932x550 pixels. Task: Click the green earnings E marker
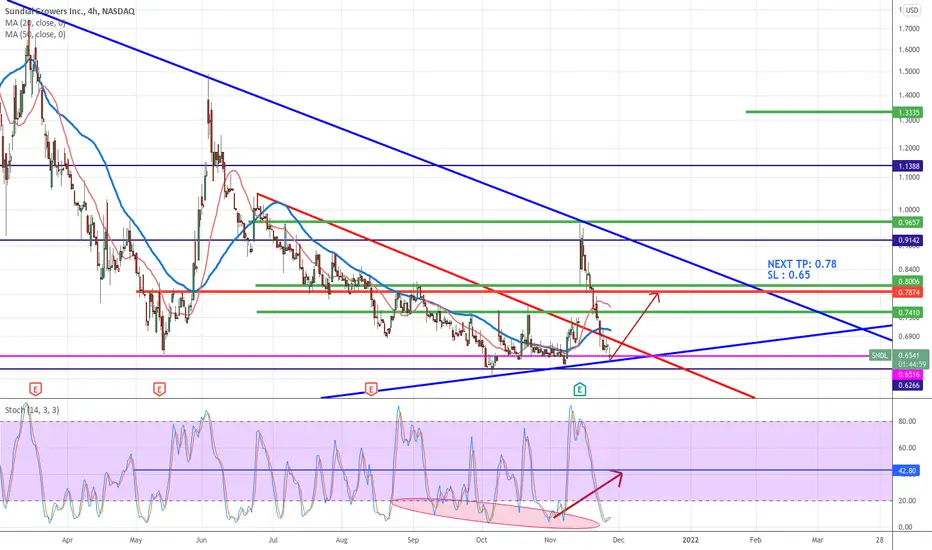point(580,390)
